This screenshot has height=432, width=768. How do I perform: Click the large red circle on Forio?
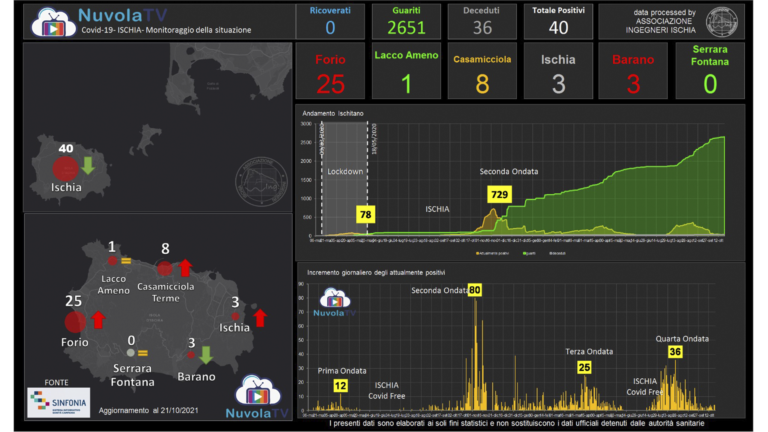point(75,321)
